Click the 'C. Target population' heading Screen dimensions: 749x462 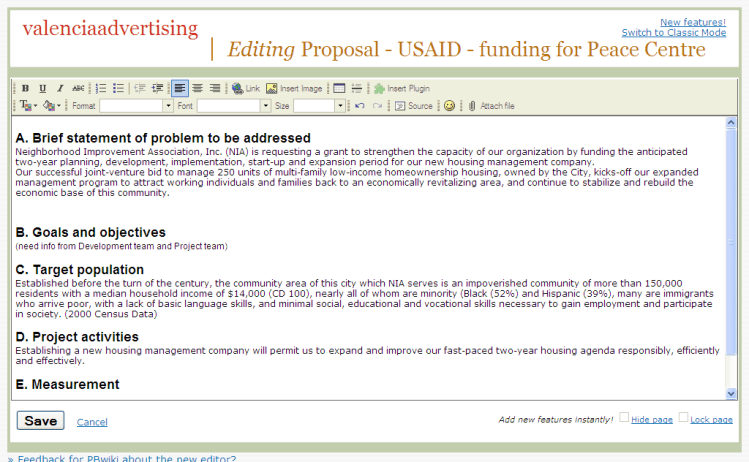click(79, 269)
